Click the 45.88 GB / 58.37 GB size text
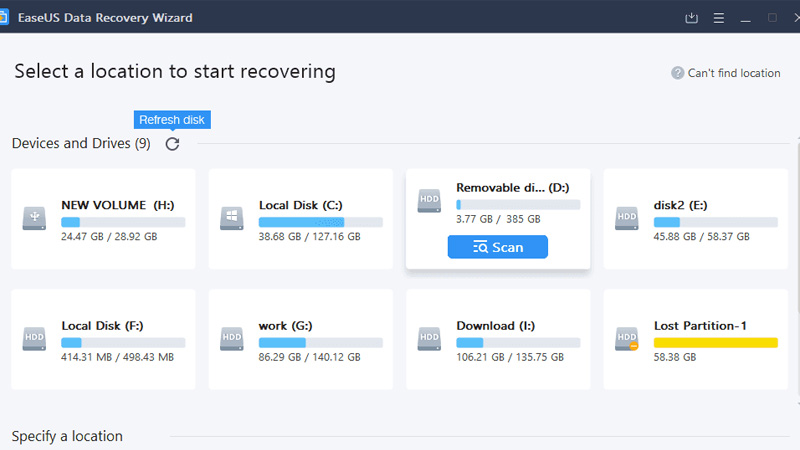The height and width of the screenshot is (450, 800). [x=702, y=237]
